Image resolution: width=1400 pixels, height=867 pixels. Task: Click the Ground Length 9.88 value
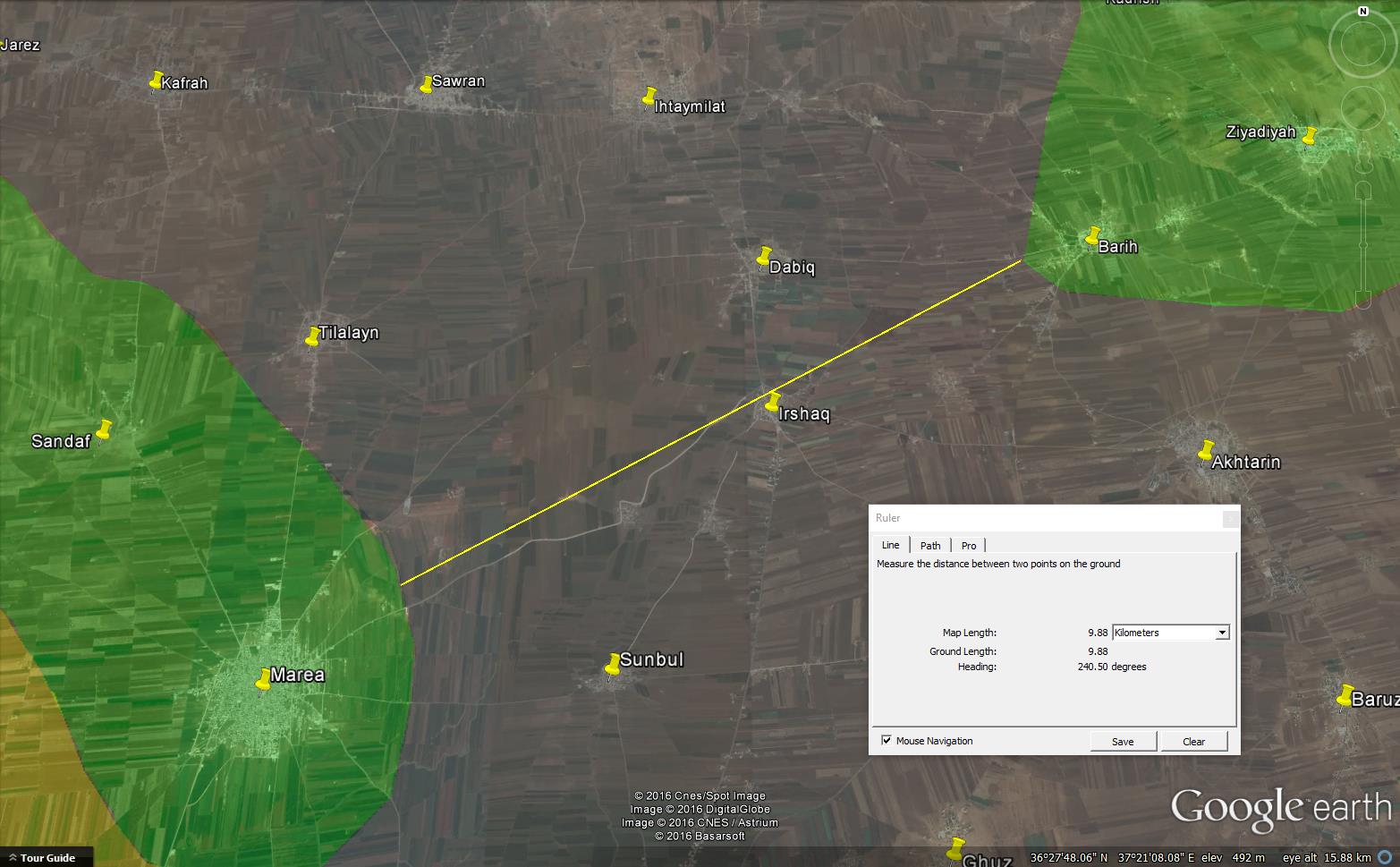(1098, 651)
